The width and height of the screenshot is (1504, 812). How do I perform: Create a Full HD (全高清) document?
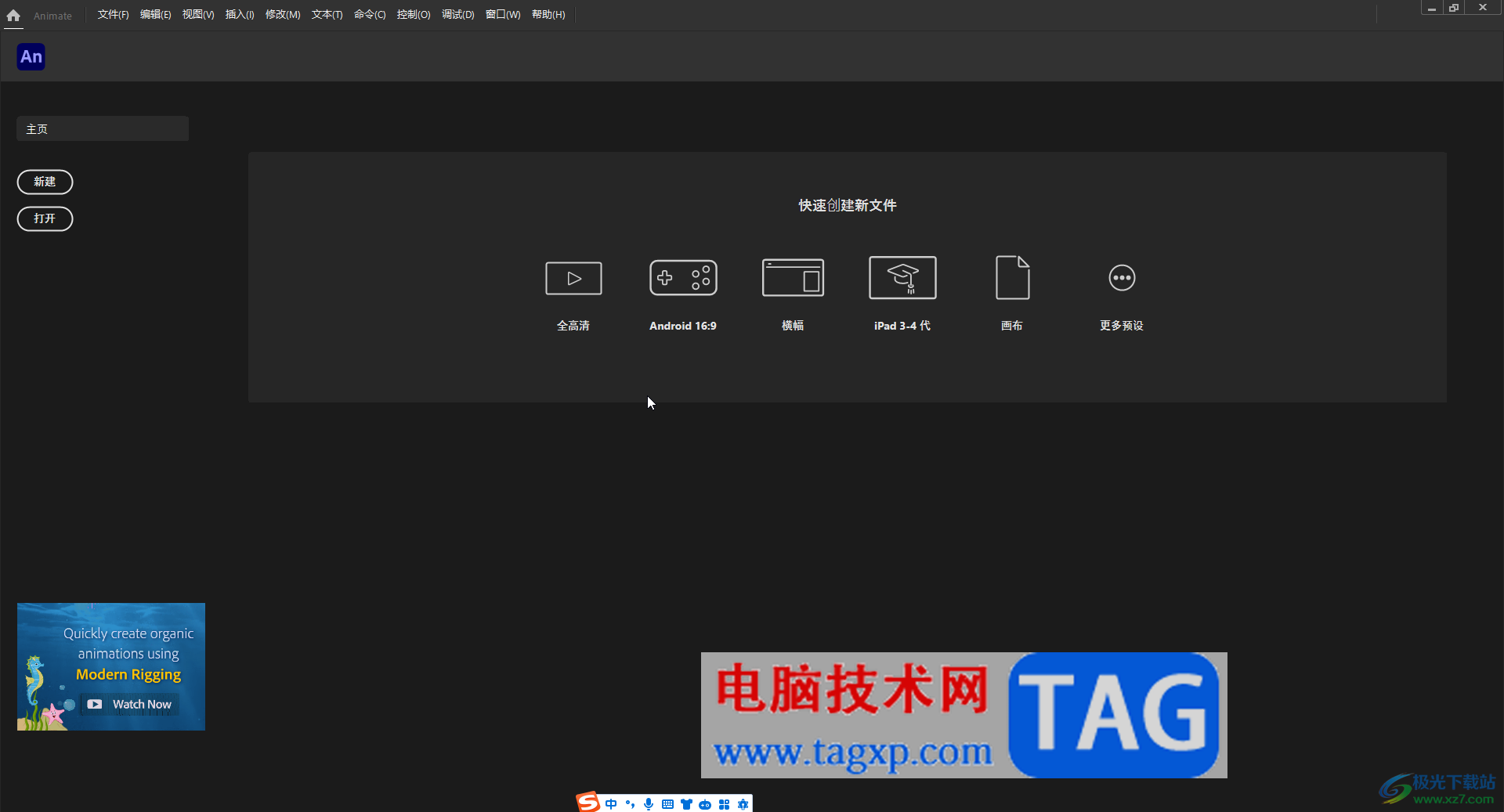coord(573,278)
